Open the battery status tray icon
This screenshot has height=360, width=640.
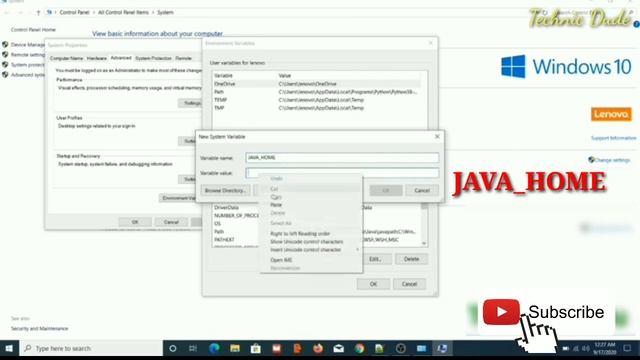[566, 349]
